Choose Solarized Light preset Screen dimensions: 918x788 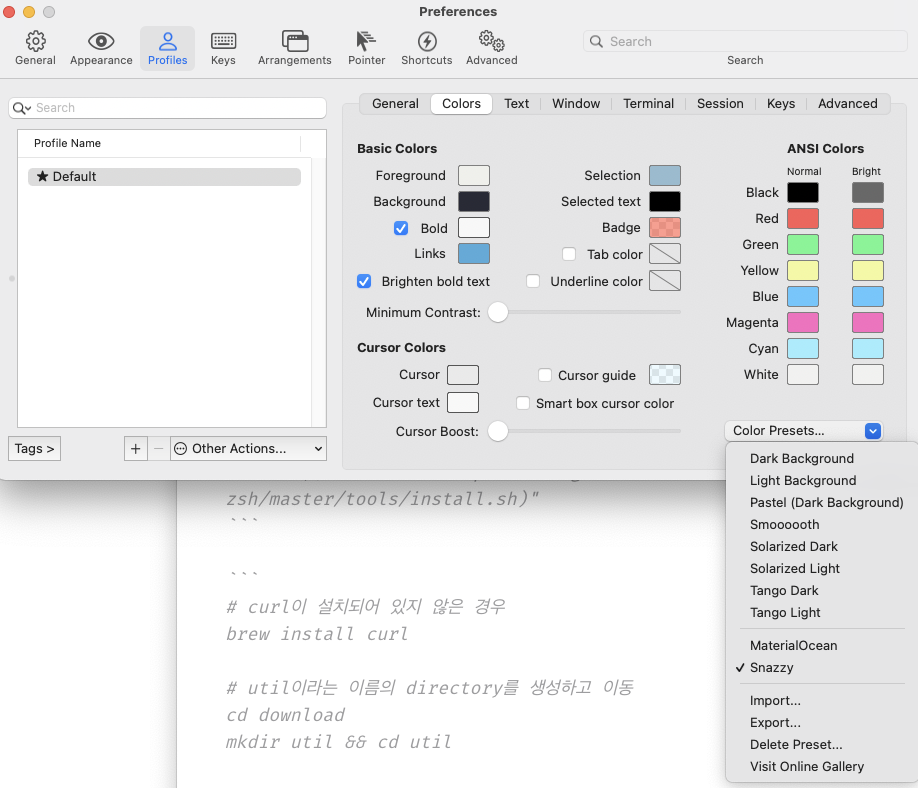click(822, 568)
